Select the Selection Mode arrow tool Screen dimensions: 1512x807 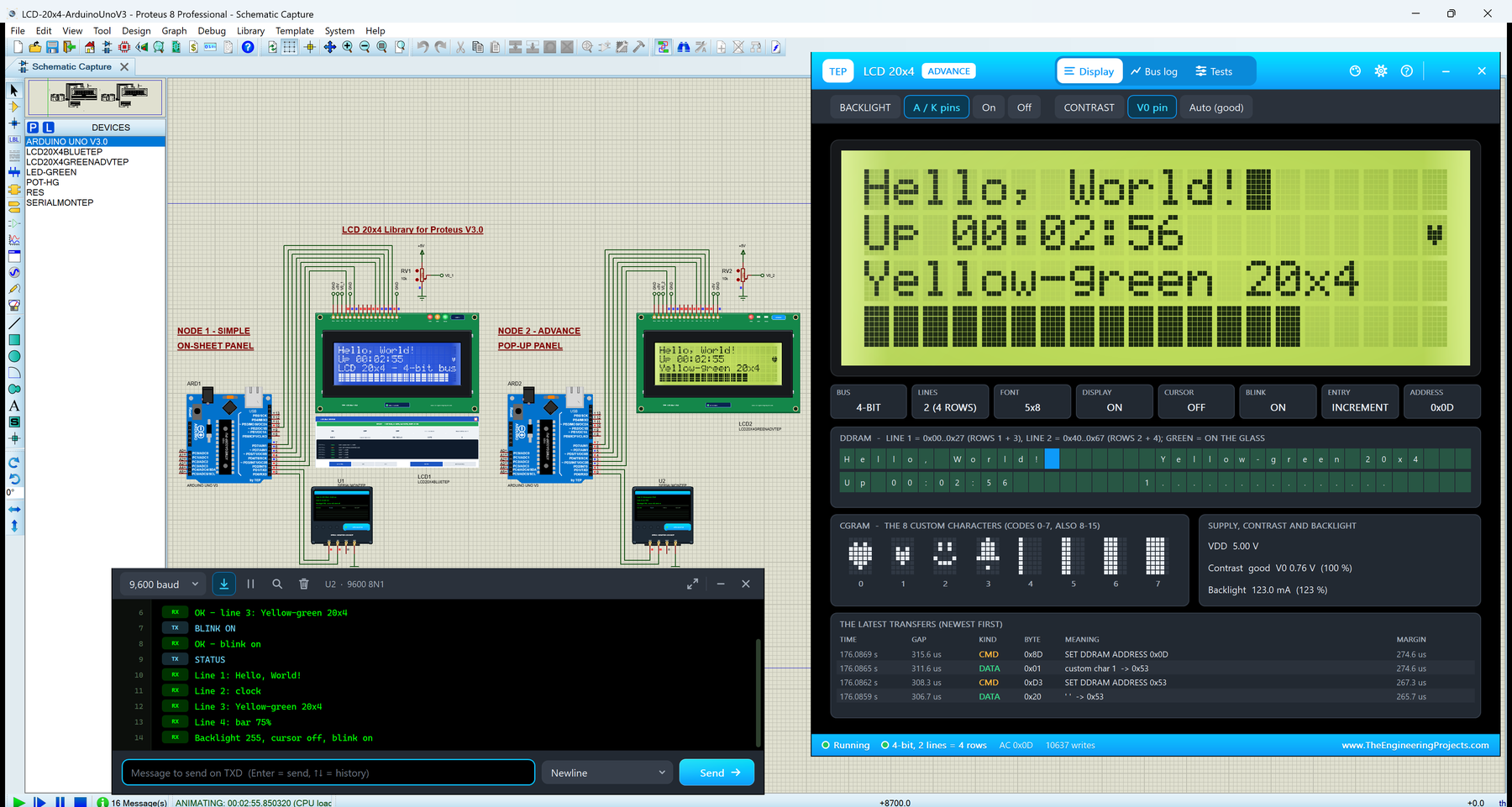(x=13, y=90)
